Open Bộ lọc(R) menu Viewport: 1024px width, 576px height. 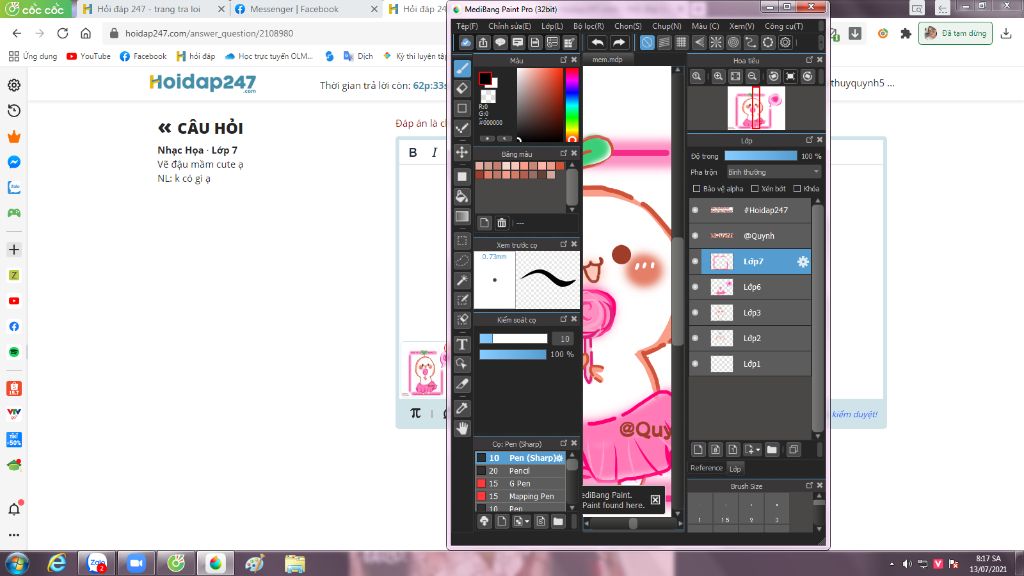point(588,26)
